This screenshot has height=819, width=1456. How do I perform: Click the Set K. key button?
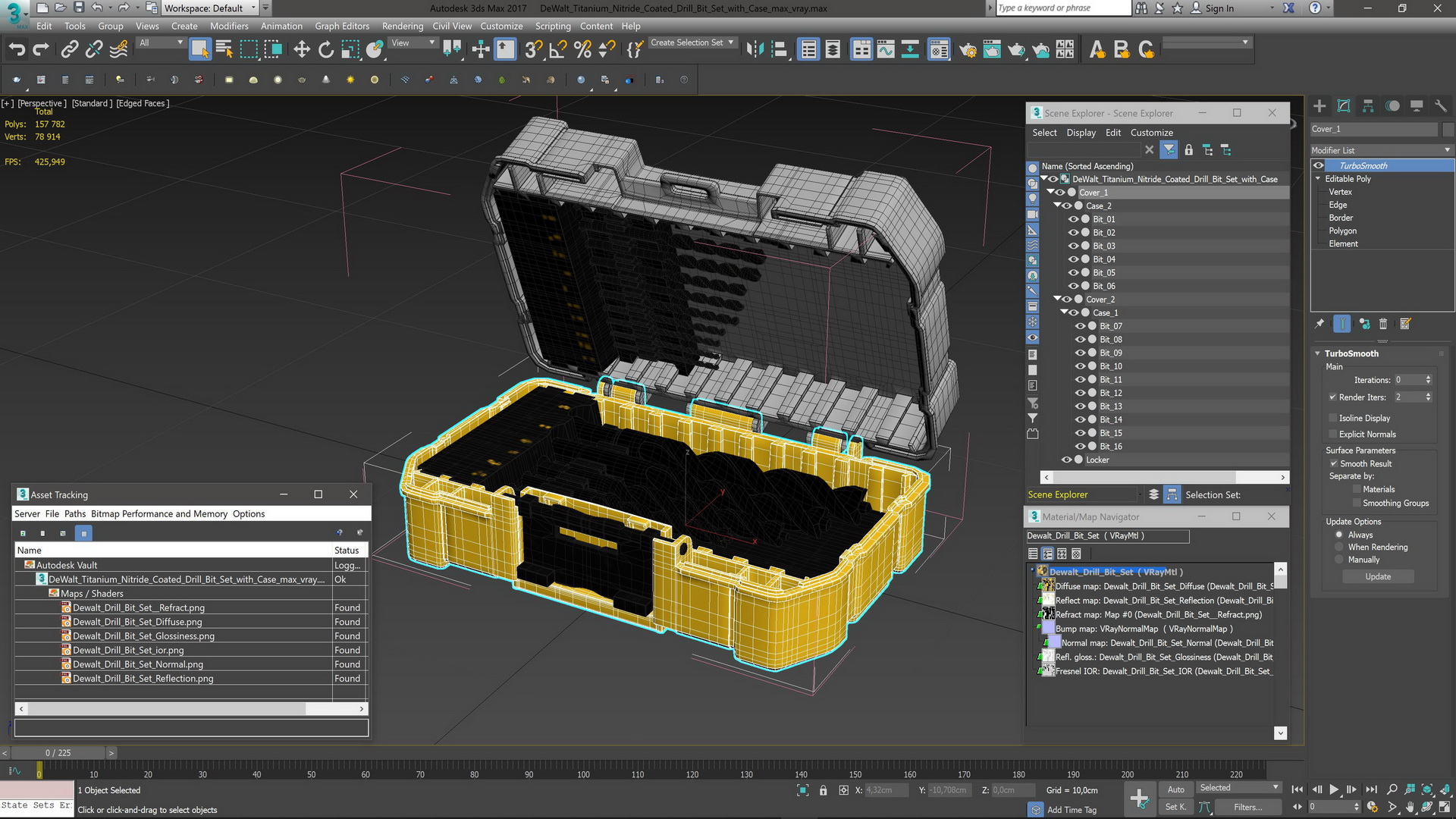1175,808
